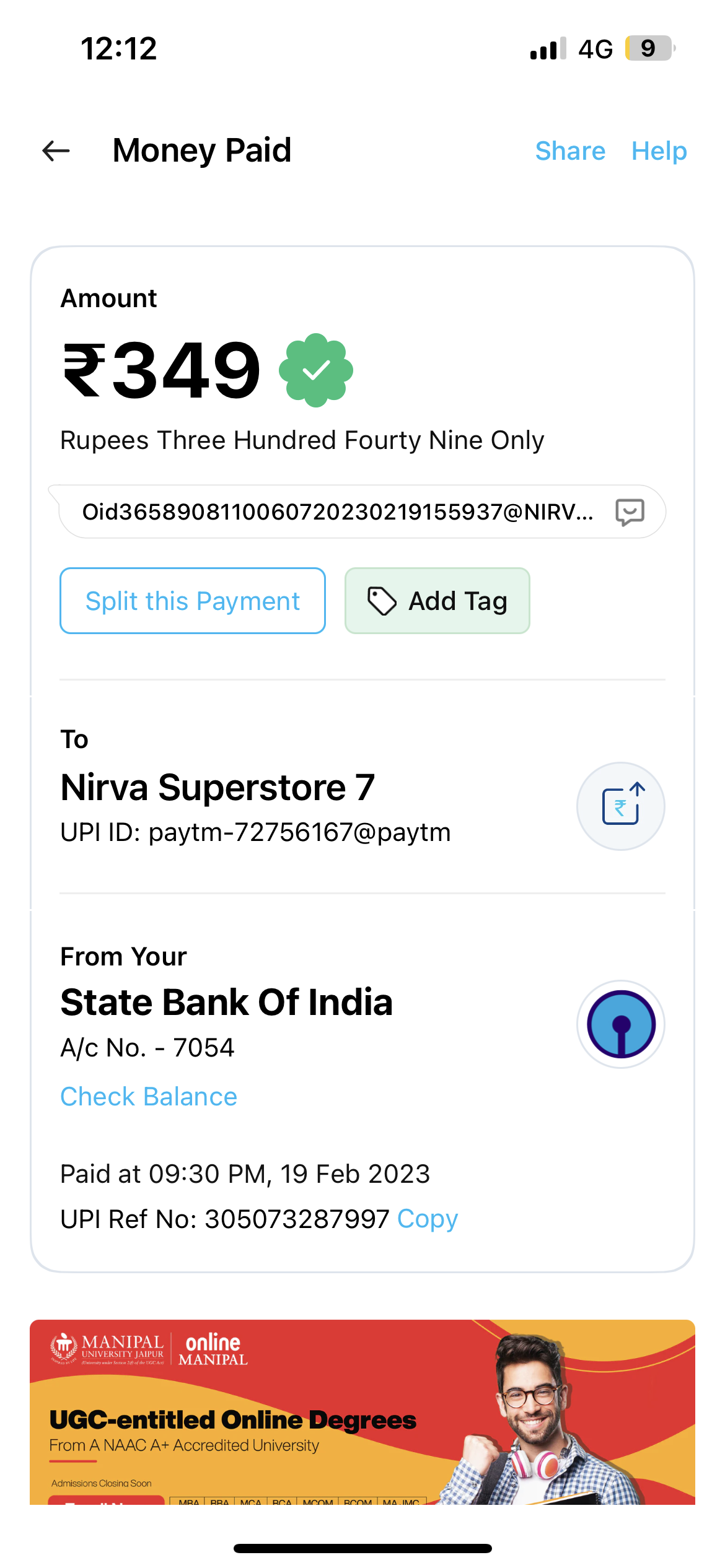Tap the Nirva Superstore 7 payee name
Viewport: 725px width, 1568px height.
click(217, 788)
